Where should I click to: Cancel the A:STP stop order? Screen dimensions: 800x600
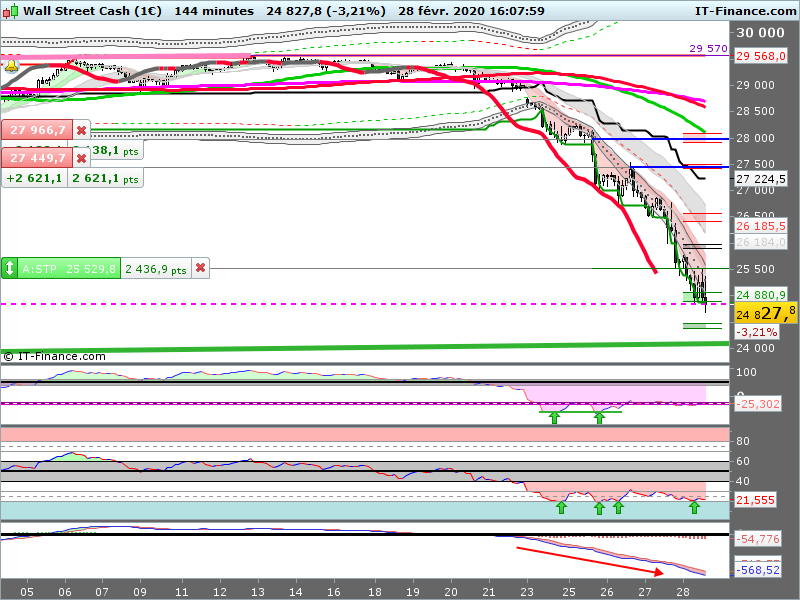pyautogui.click(x=200, y=268)
